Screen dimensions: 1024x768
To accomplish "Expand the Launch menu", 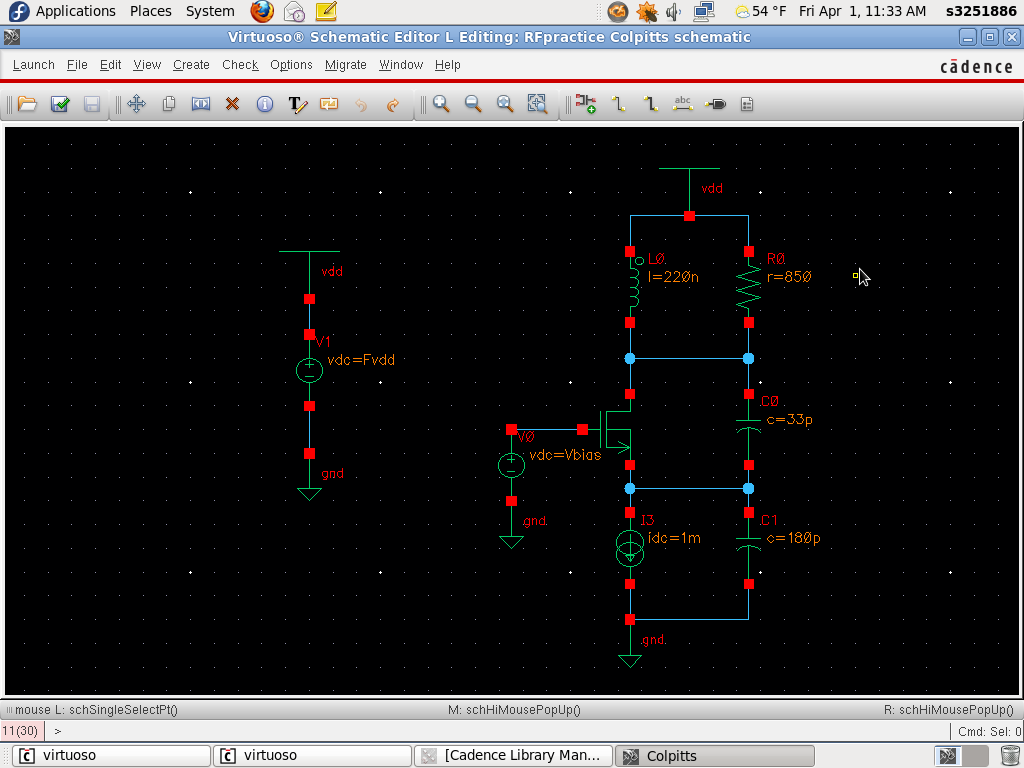I will click(33, 65).
